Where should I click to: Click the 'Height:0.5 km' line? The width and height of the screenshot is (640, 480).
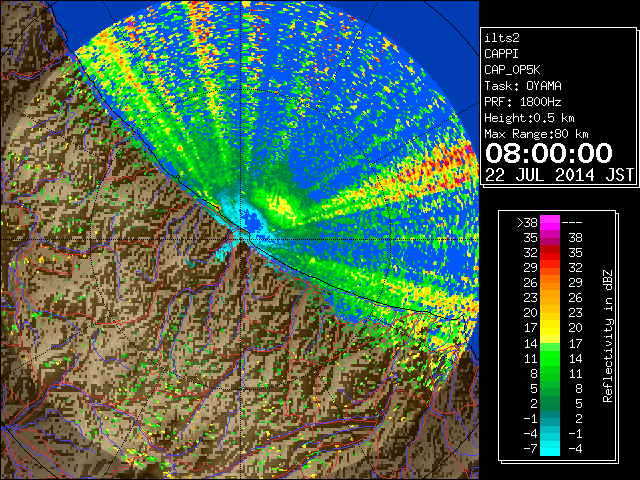point(529,118)
